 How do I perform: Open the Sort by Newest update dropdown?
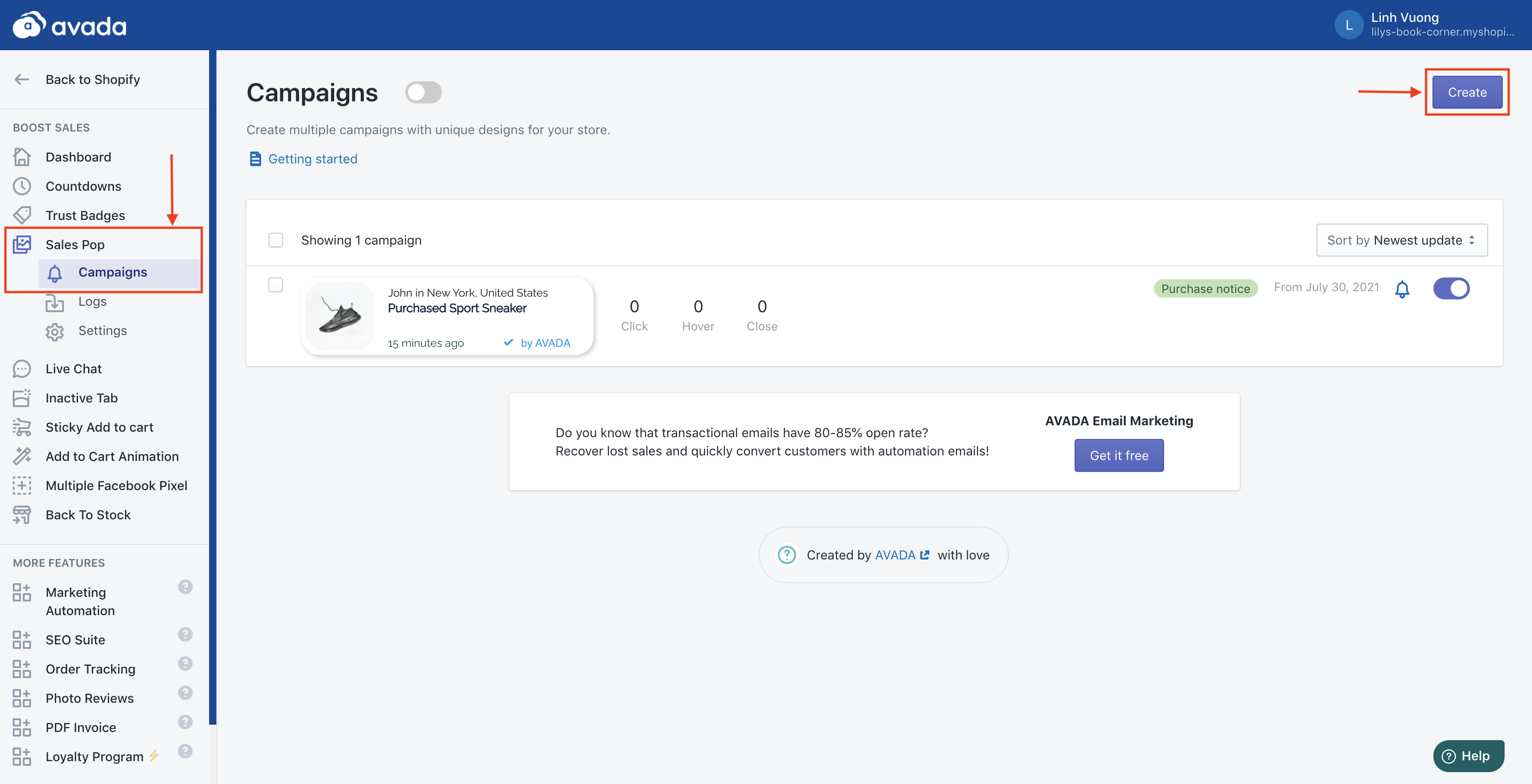click(1401, 240)
